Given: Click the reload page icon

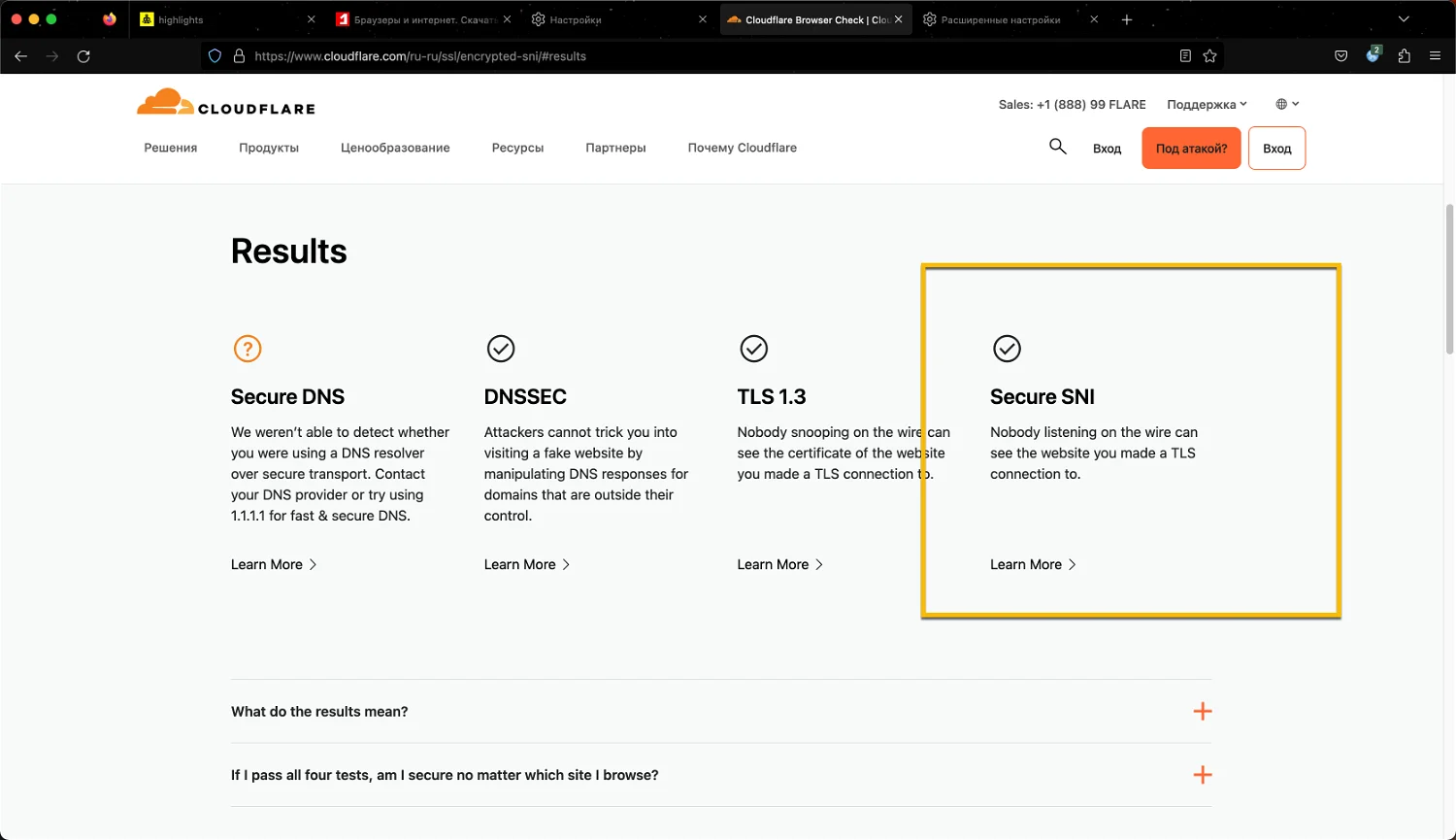Looking at the screenshot, I should (83, 56).
